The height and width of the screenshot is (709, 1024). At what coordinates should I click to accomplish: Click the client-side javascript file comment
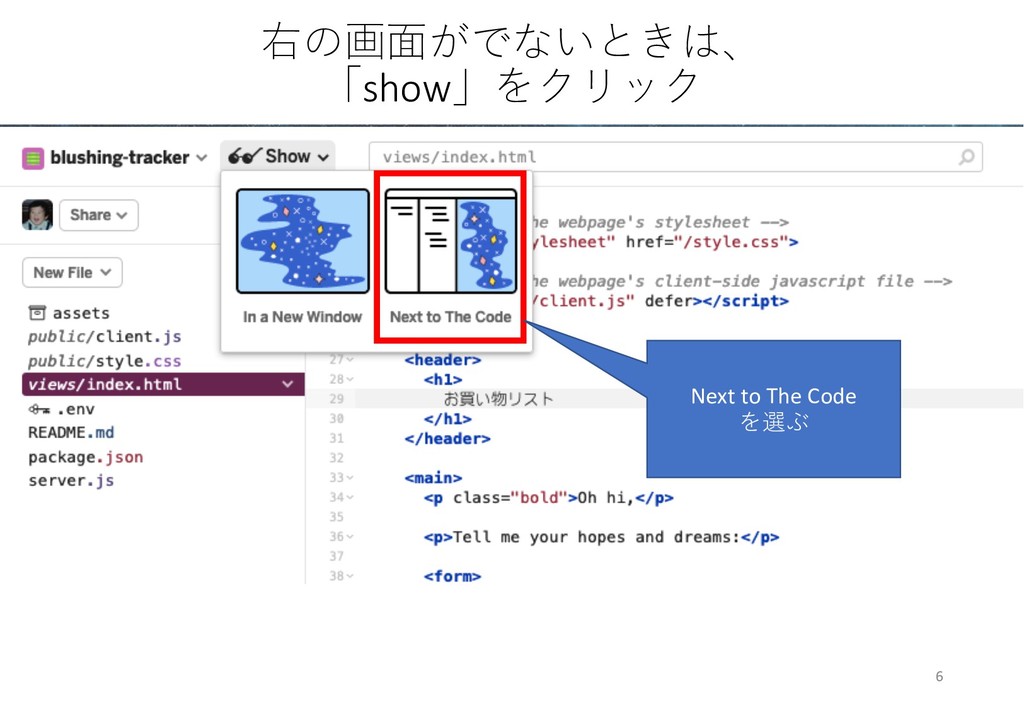pyautogui.click(x=741, y=281)
